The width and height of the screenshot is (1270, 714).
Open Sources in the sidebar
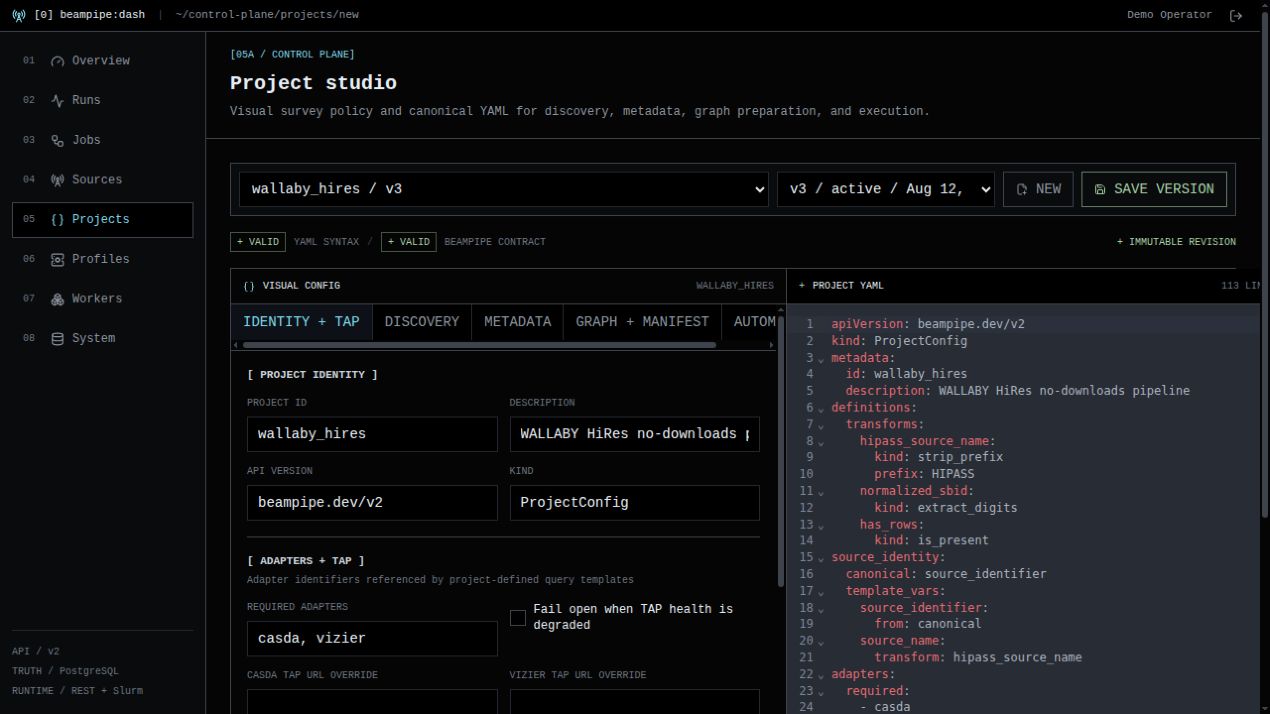point(102,180)
